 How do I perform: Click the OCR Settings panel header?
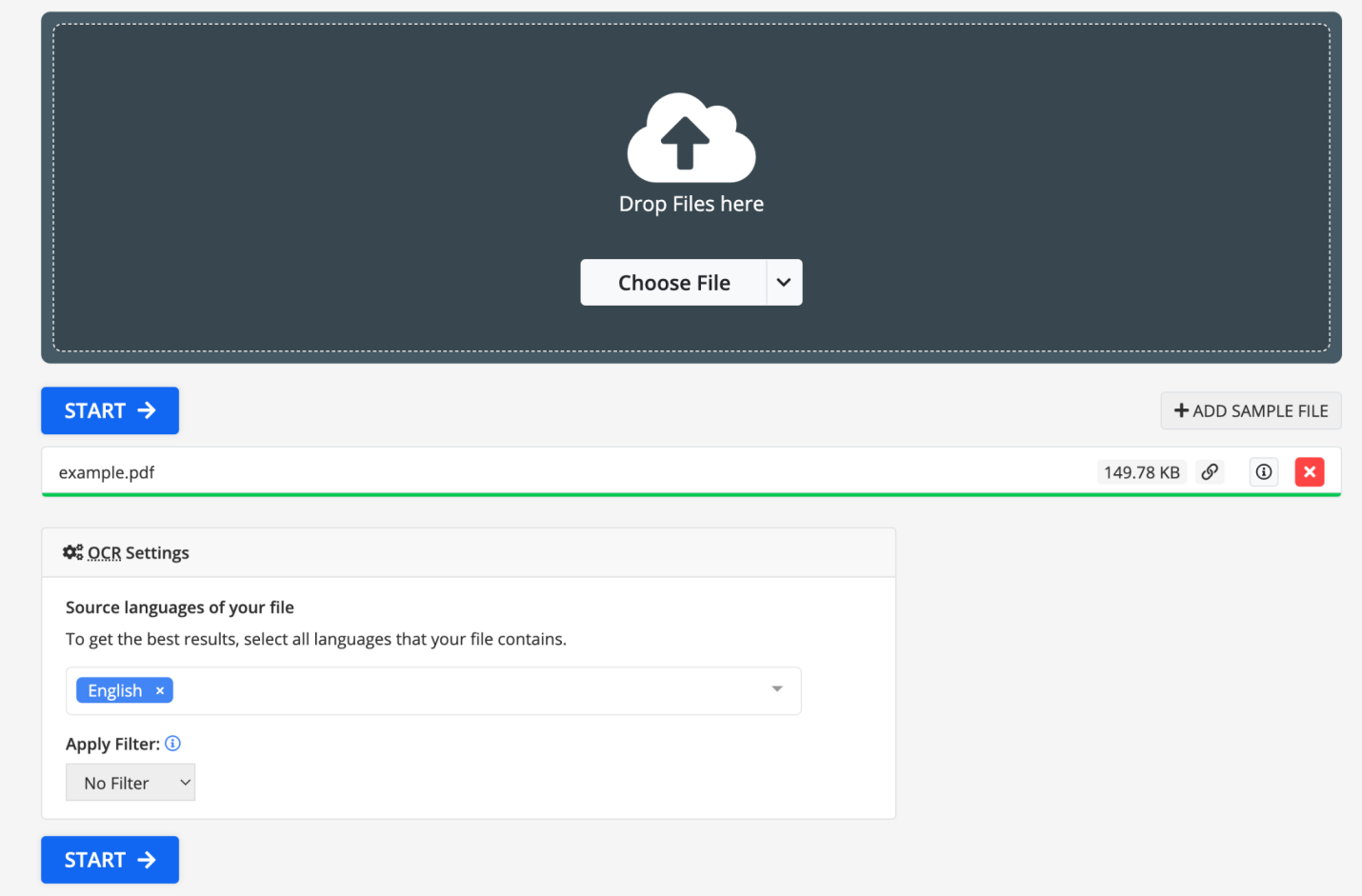[x=468, y=553]
